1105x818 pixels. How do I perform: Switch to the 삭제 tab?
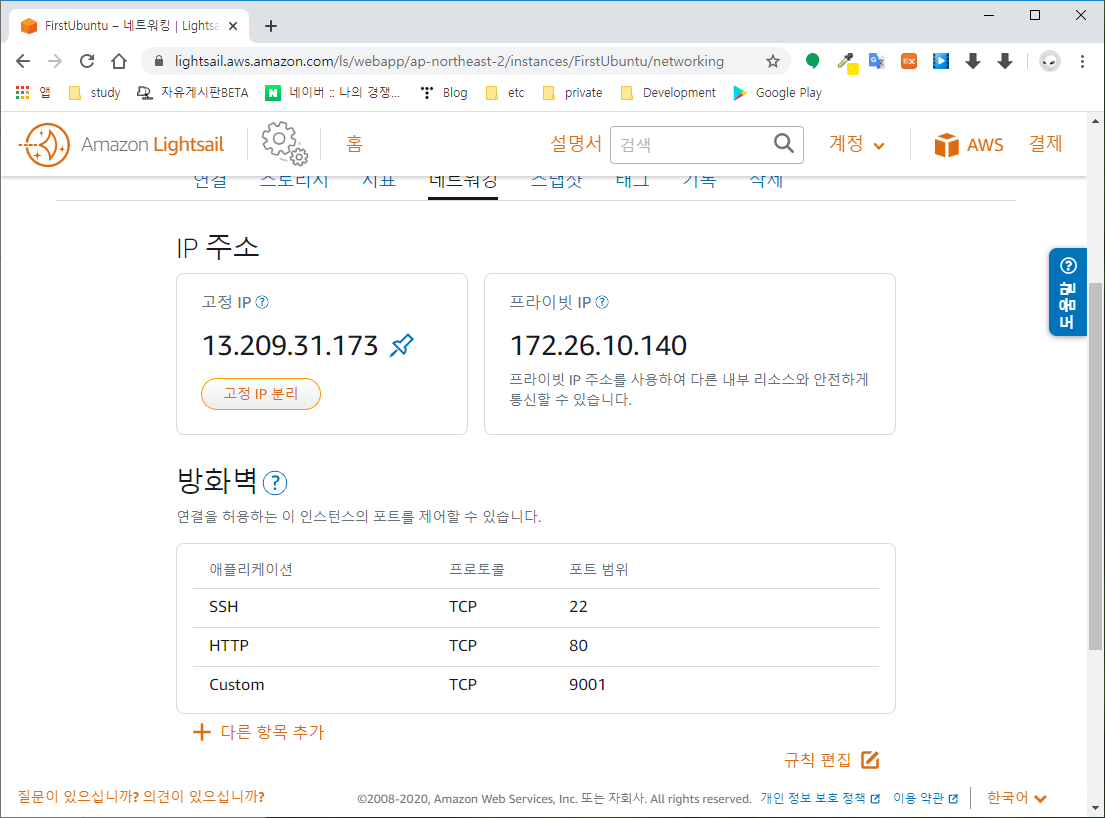tap(766, 180)
